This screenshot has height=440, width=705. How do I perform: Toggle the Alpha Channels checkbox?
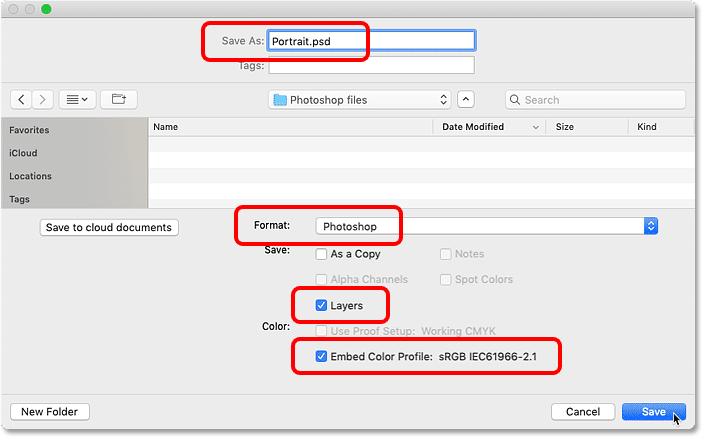coord(321,280)
